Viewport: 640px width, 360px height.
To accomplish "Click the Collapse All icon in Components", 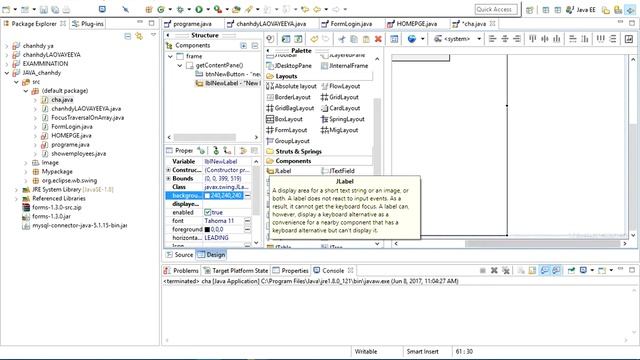I will click(x=255, y=46).
